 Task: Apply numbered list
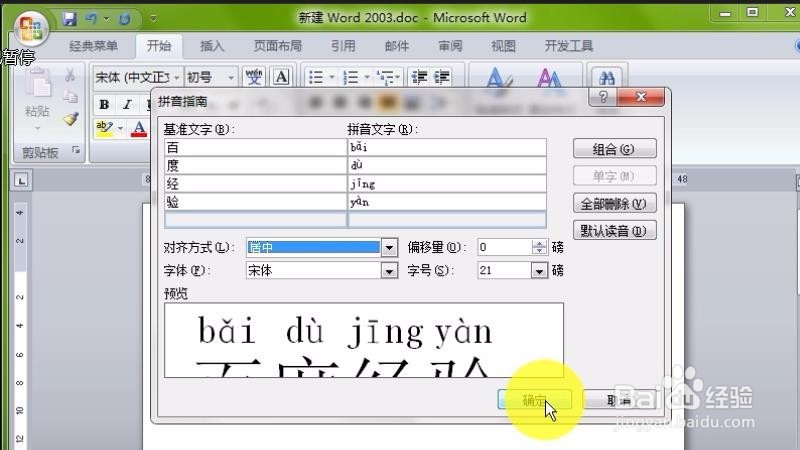351,78
